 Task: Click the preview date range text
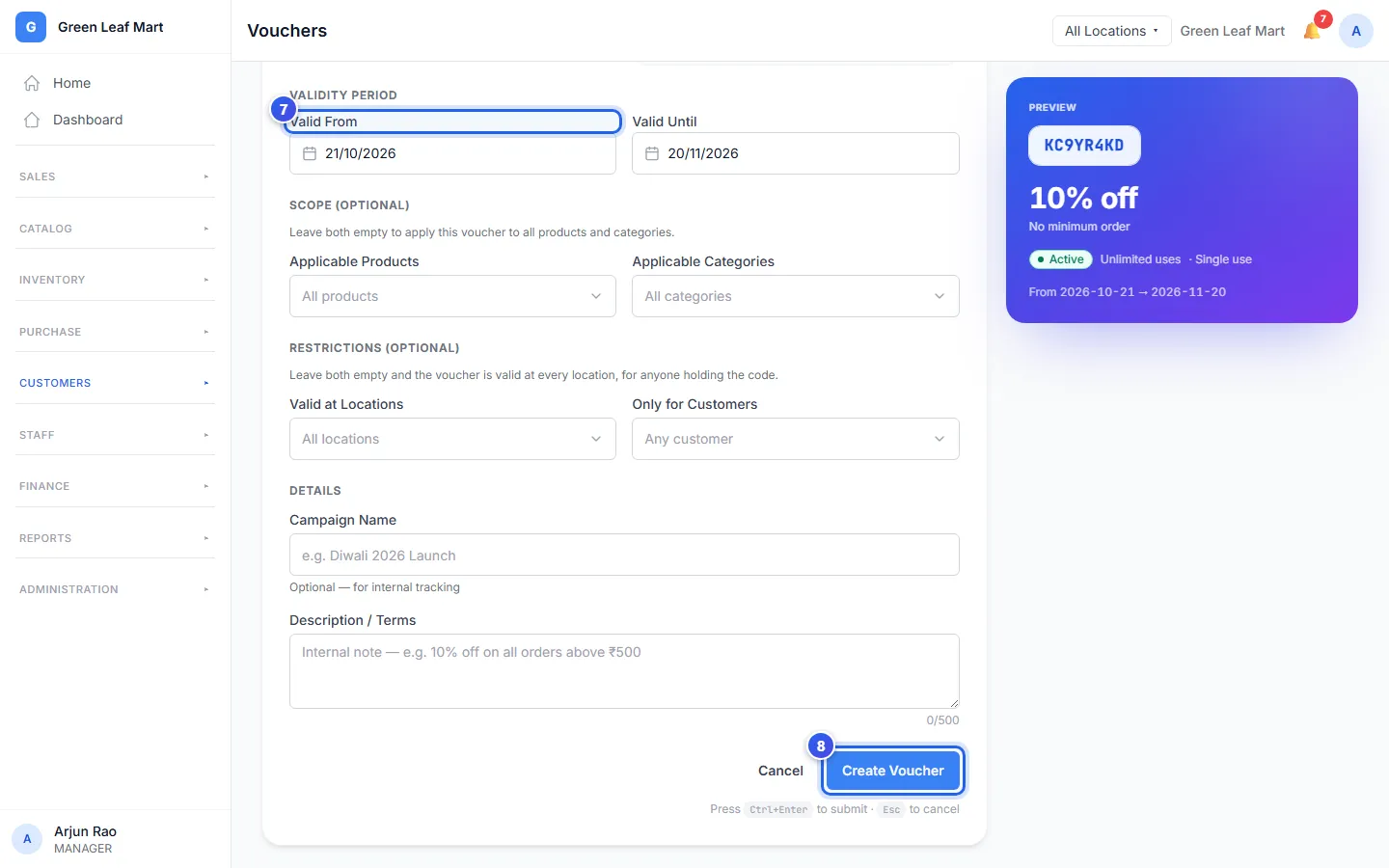[1128, 292]
